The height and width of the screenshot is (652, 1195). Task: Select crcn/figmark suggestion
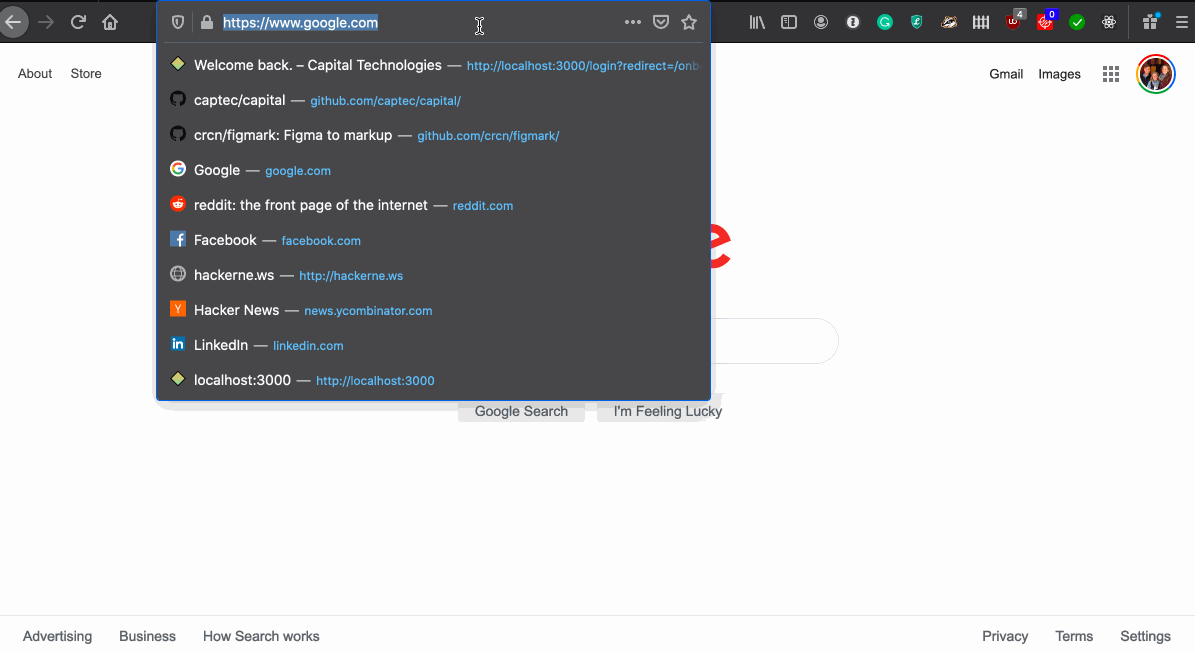click(x=434, y=135)
